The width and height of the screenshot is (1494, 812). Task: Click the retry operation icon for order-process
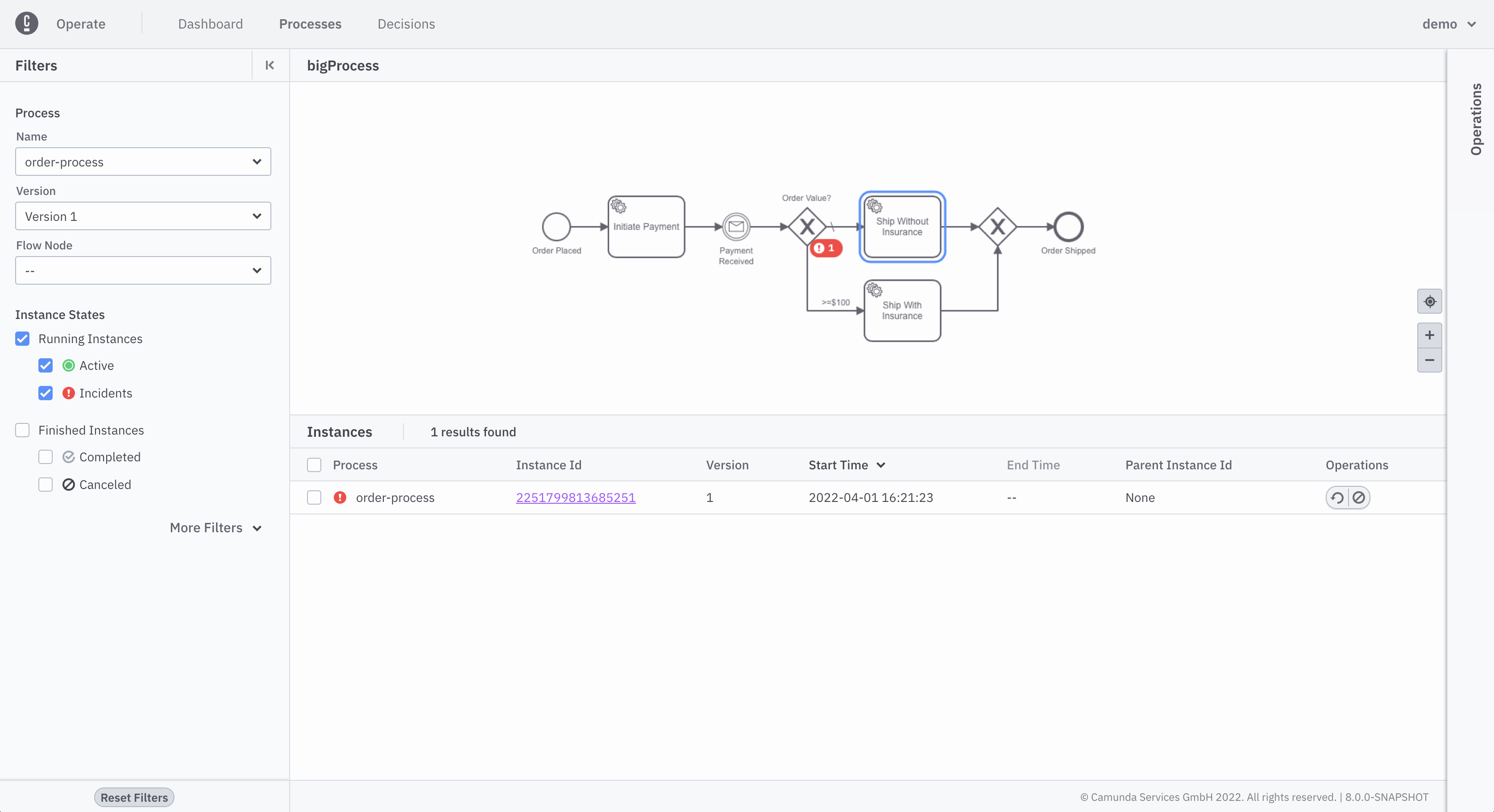pyautogui.click(x=1337, y=497)
